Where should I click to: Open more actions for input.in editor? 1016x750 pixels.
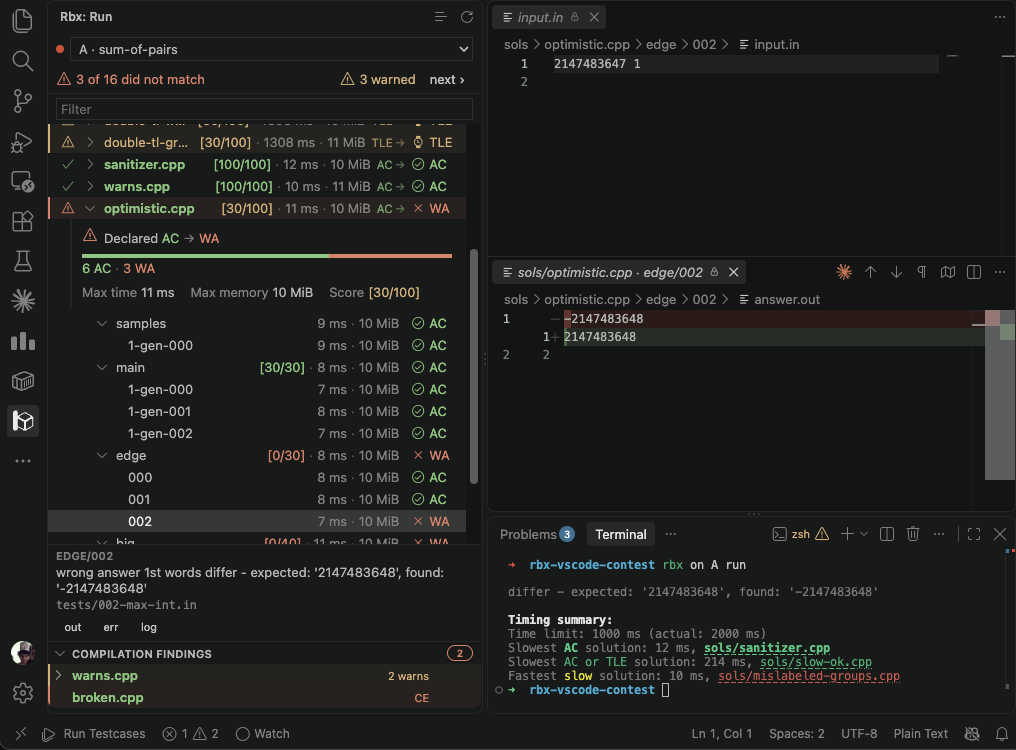[1000, 17]
